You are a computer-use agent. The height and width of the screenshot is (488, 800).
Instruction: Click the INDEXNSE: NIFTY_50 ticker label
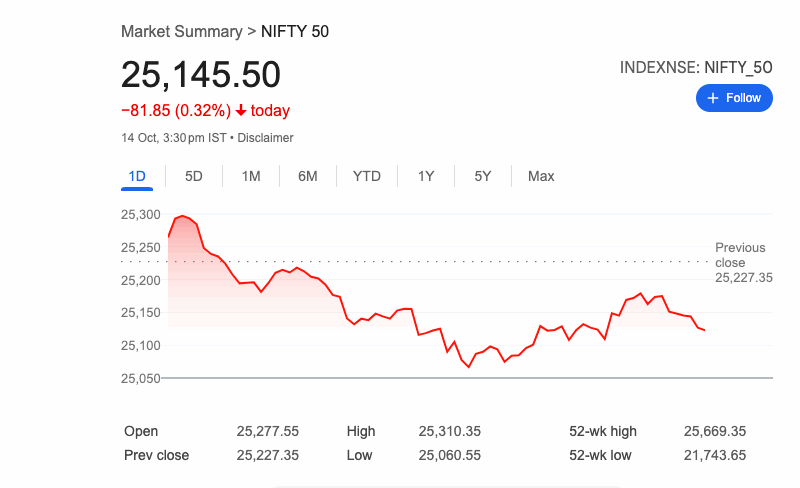pyautogui.click(x=696, y=67)
